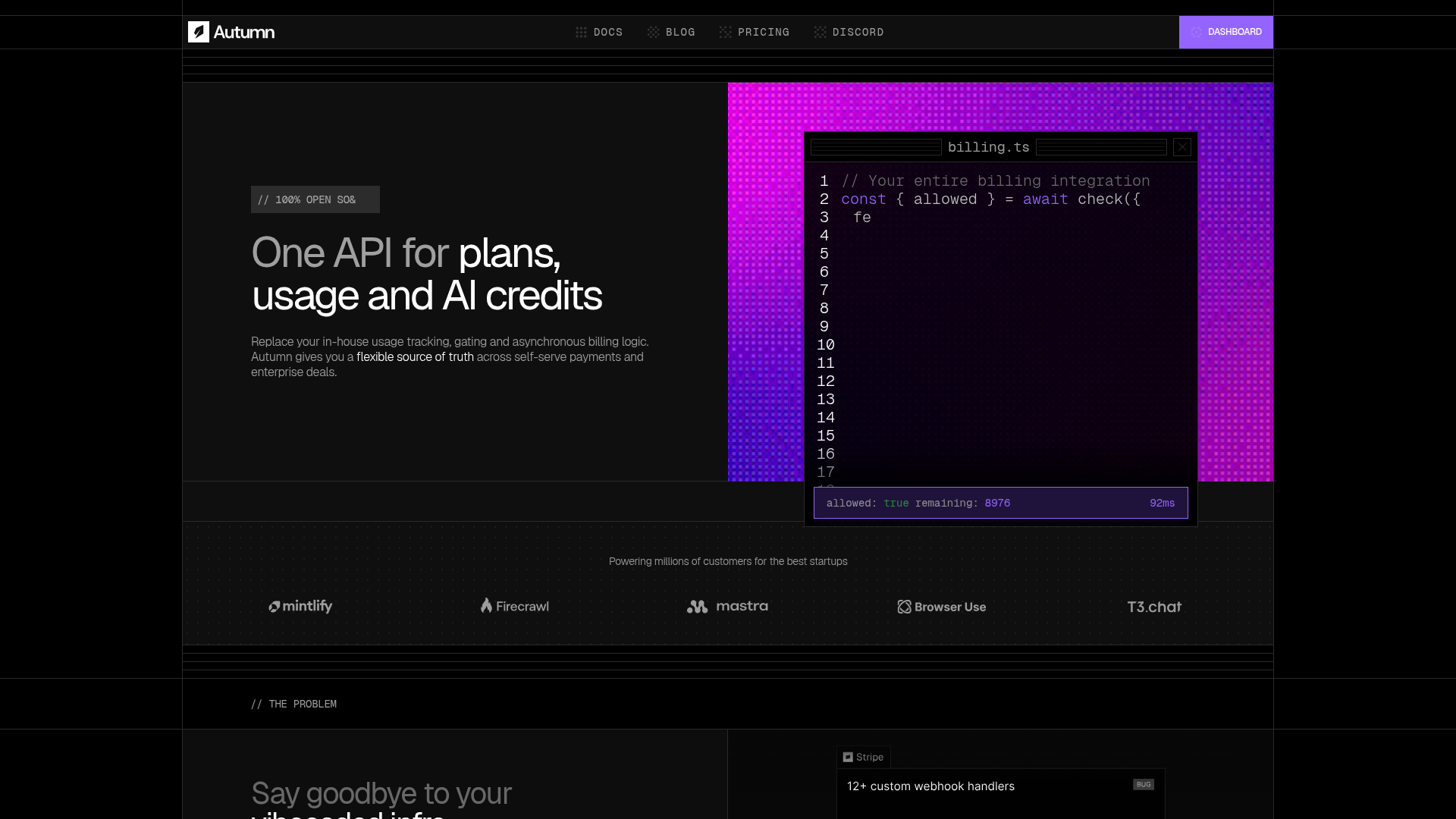
Task: Click the 'flexible source of truth' text
Action: pos(415,356)
